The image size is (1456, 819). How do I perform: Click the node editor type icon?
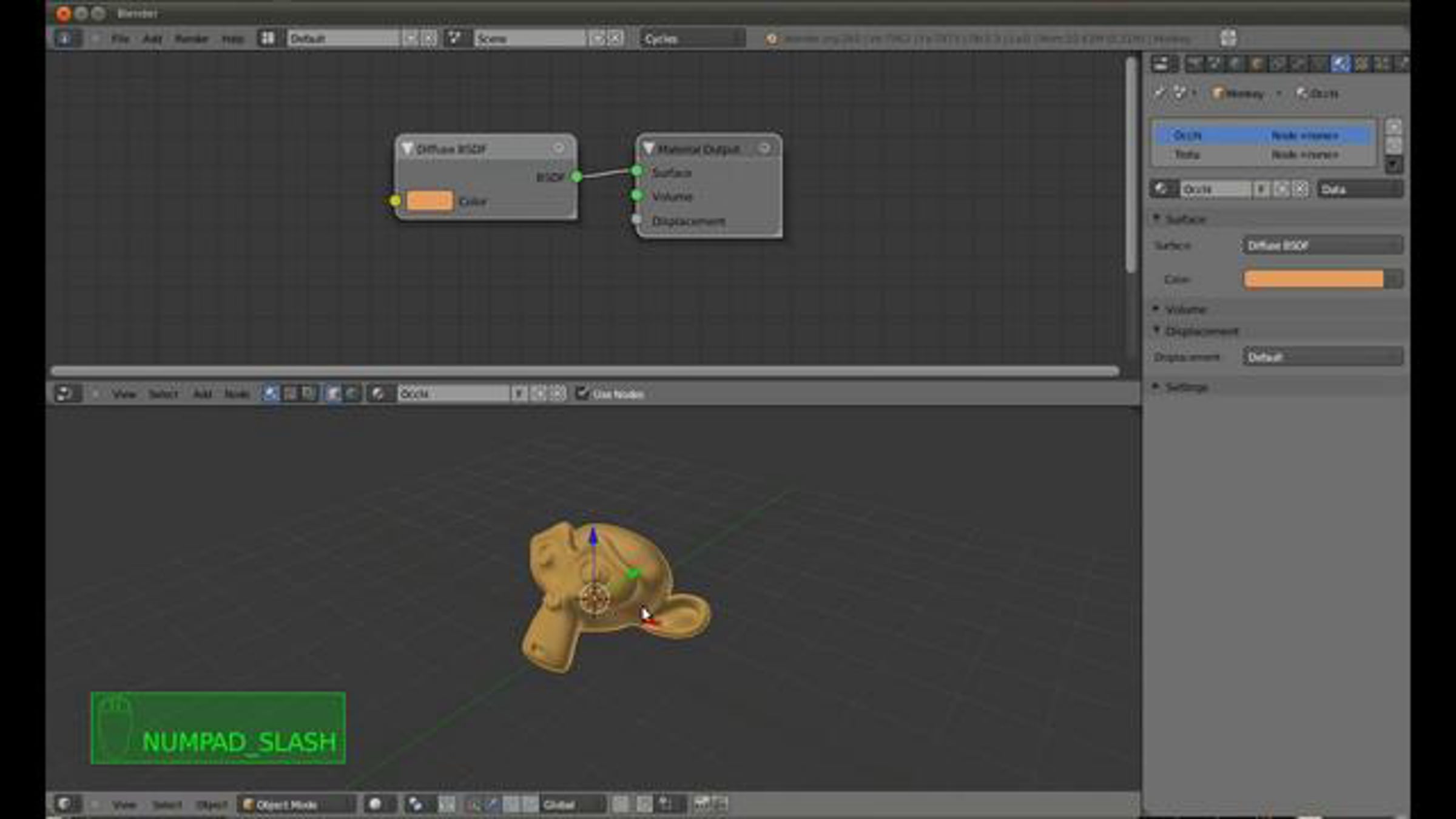coord(64,394)
